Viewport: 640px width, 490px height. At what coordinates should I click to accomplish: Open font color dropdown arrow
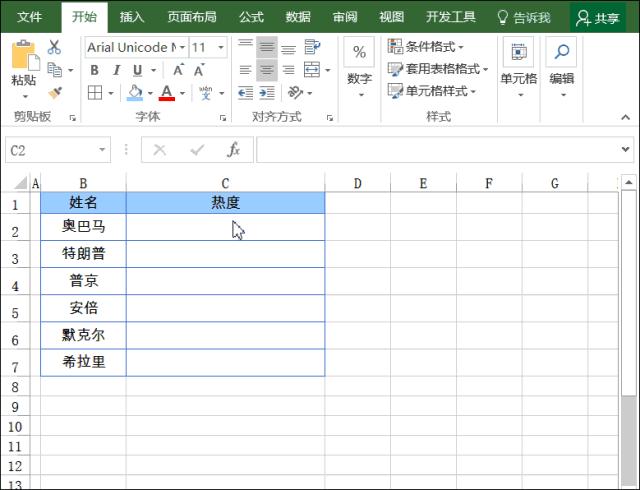pyautogui.click(x=182, y=94)
